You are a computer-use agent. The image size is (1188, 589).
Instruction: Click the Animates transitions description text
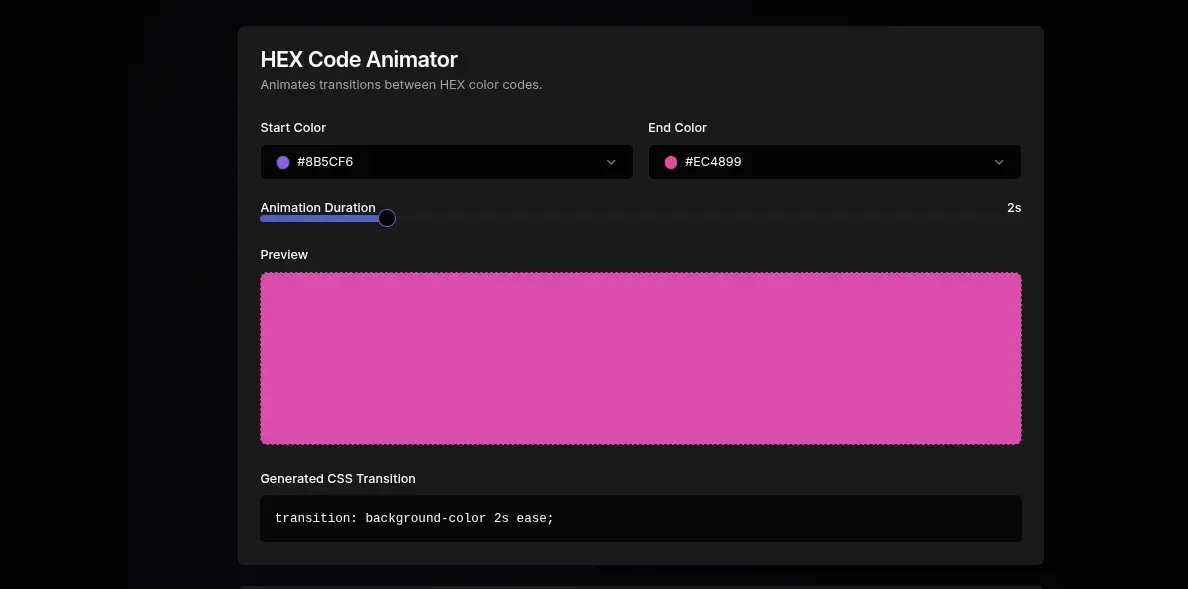[401, 84]
